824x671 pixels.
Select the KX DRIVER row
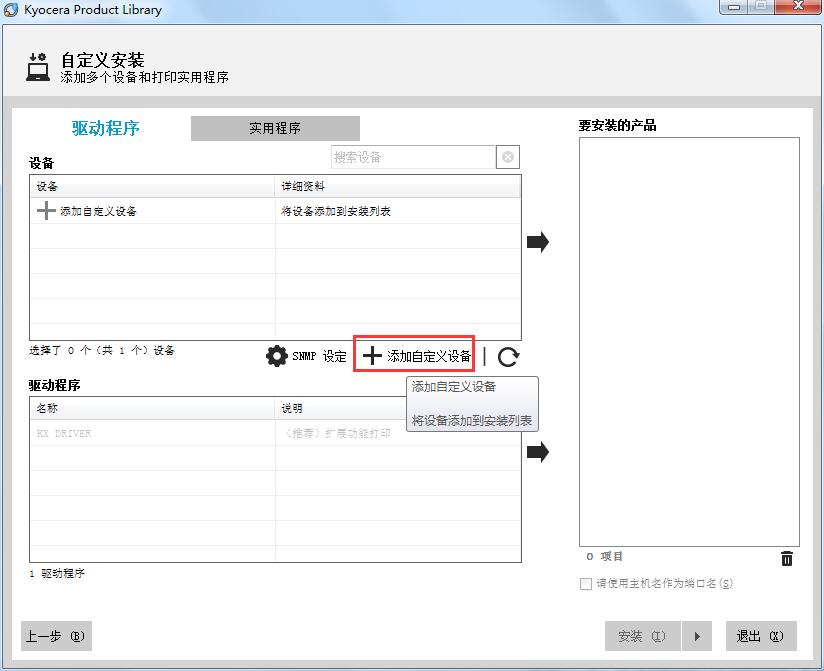point(275,433)
